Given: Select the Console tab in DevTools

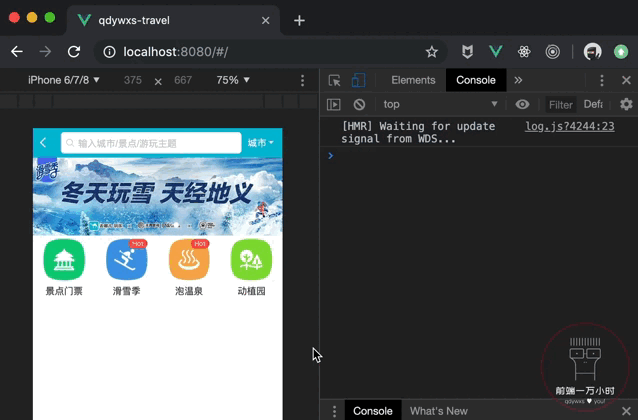Looking at the screenshot, I should (476, 80).
